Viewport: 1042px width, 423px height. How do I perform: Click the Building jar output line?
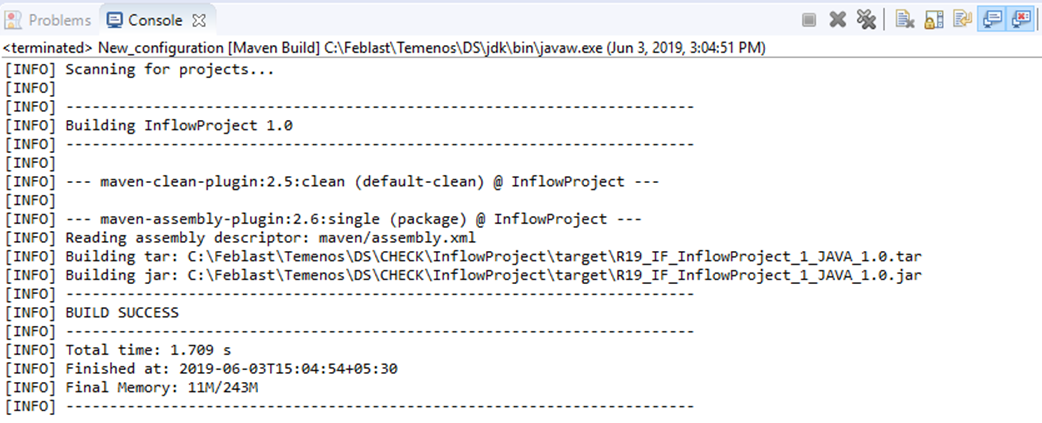coord(492,275)
